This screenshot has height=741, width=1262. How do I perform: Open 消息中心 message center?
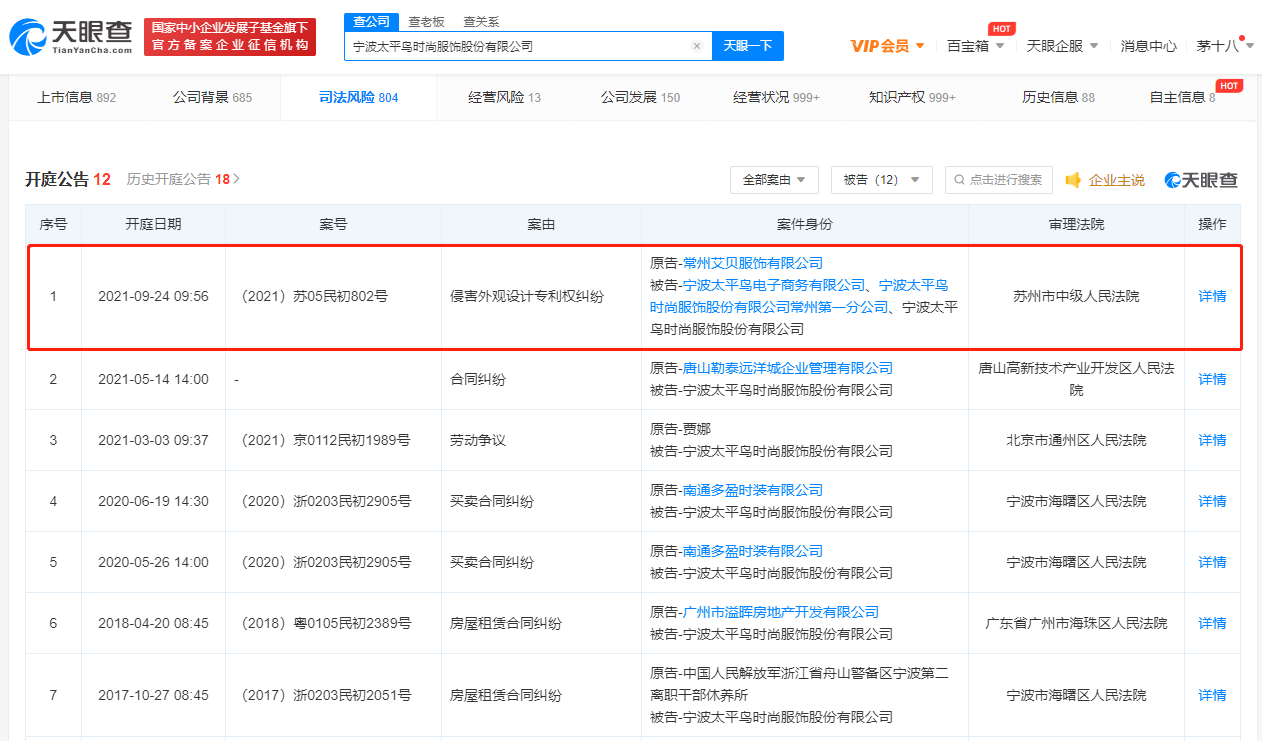pyautogui.click(x=1149, y=45)
